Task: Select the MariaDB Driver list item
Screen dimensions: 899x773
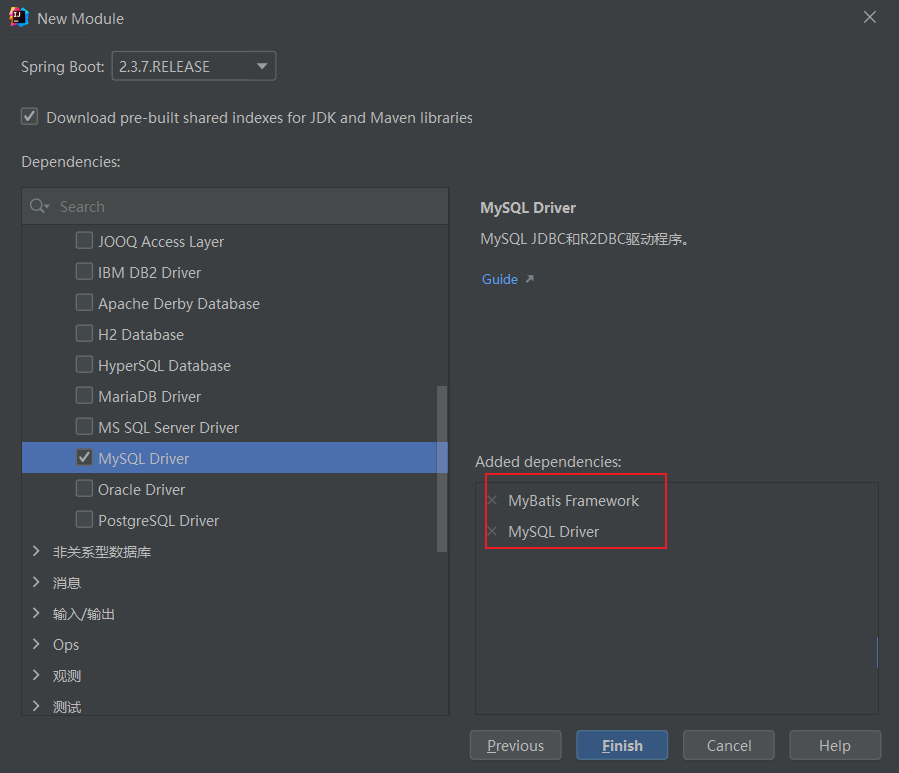Action: click(x=149, y=396)
